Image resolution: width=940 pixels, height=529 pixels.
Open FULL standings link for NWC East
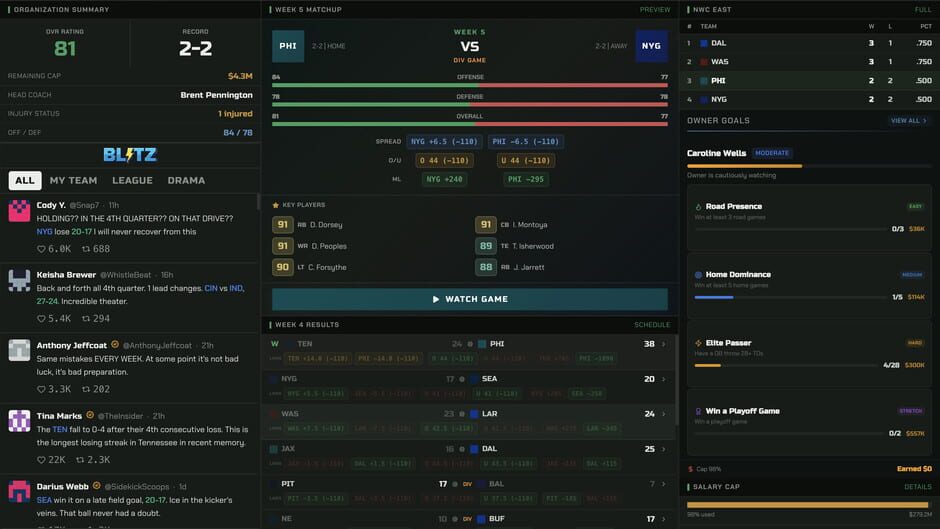tap(923, 10)
